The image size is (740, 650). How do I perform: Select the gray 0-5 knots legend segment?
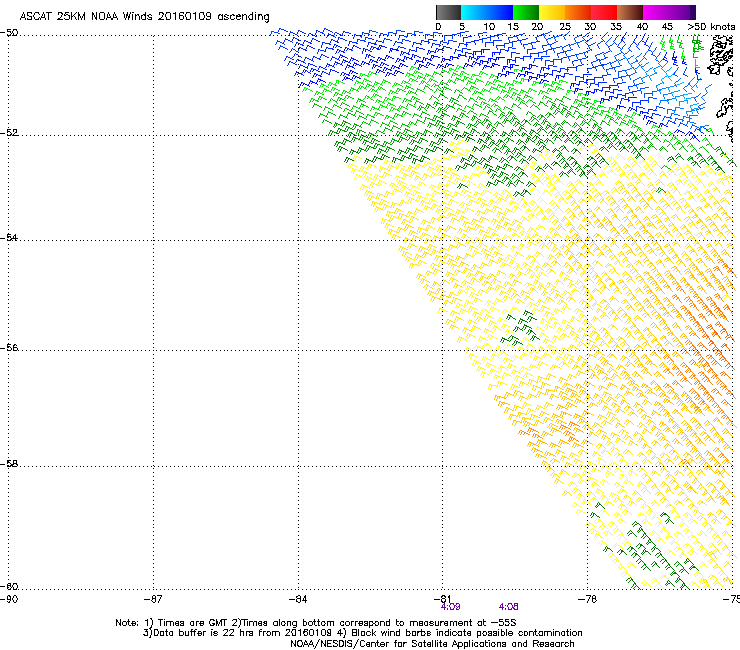coord(448,12)
